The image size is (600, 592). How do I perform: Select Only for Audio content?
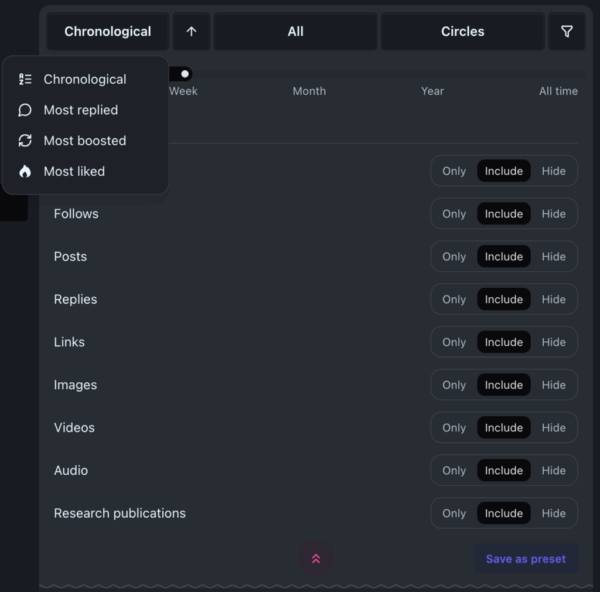[x=454, y=470]
